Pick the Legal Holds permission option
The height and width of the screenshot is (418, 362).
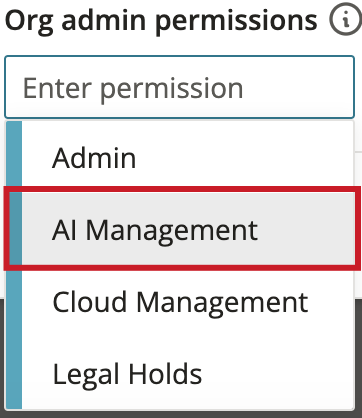click(x=180, y=373)
